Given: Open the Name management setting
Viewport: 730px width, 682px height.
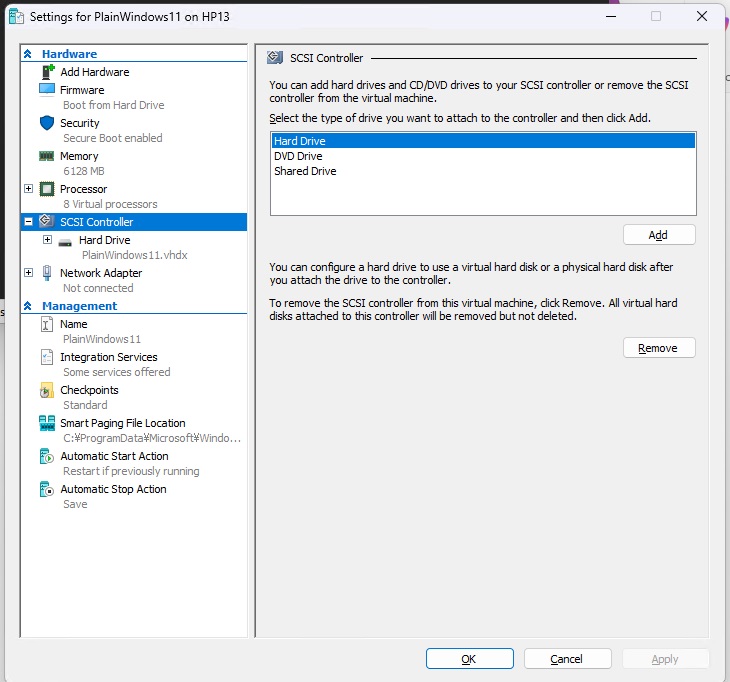Looking at the screenshot, I should coord(74,324).
